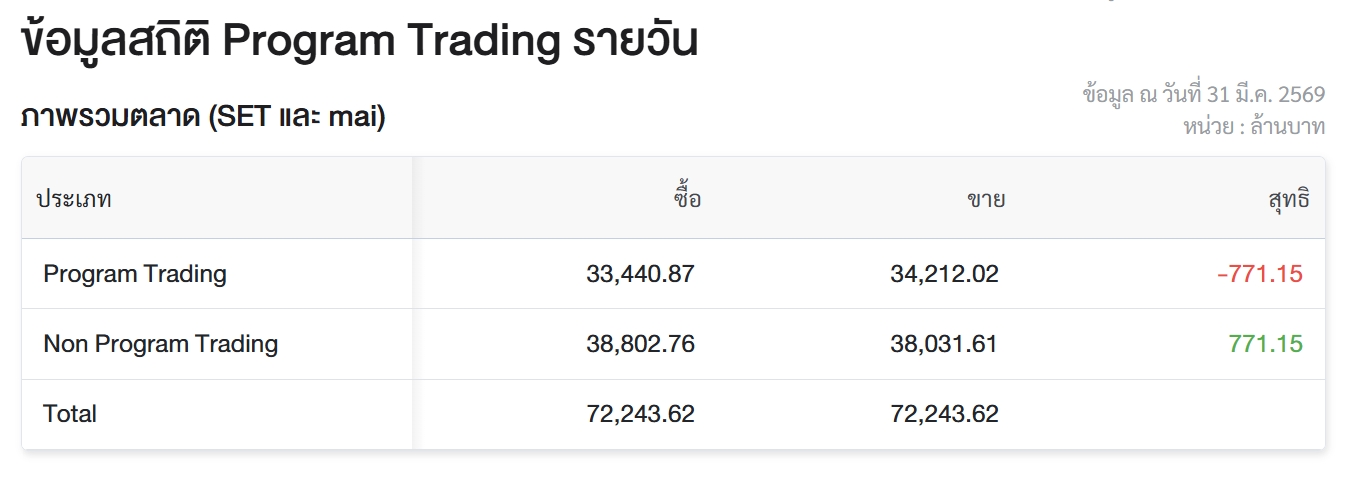Click Program Trading sell value 34,212.02
The height and width of the screenshot is (488, 1350).
pyautogui.click(x=944, y=274)
